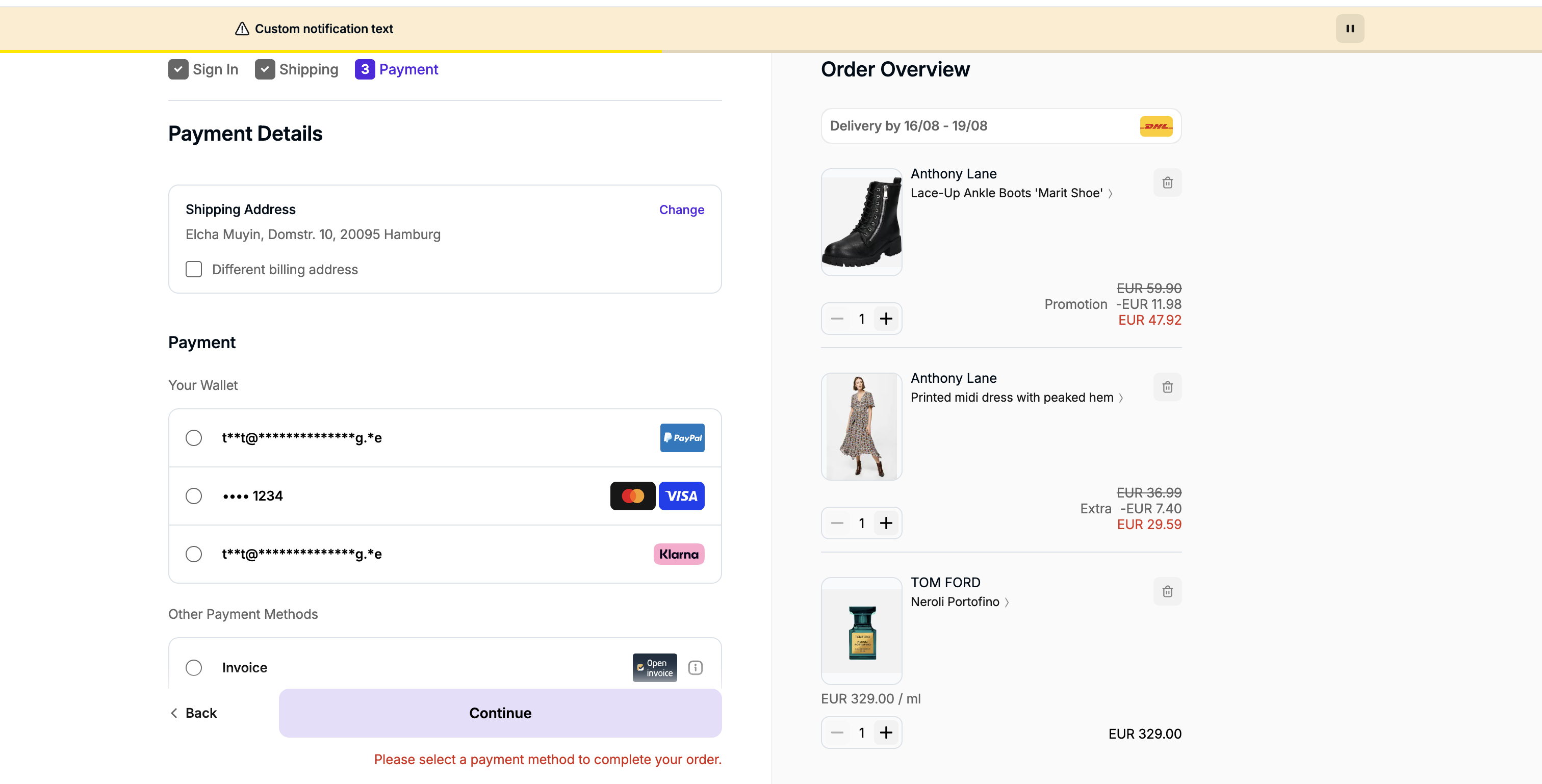
Task: Click the Invoice info icon
Action: [695, 667]
